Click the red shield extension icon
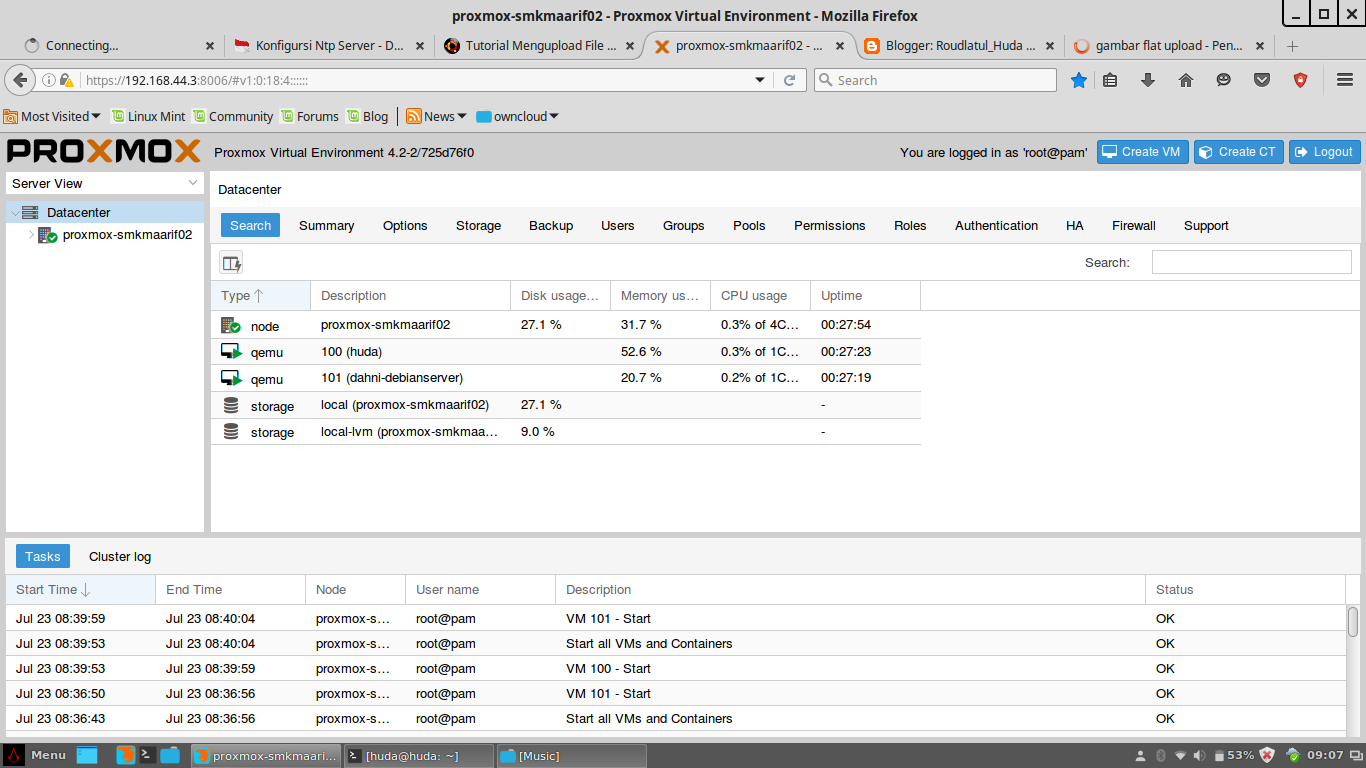The image size is (1366, 768). [x=1300, y=80]
